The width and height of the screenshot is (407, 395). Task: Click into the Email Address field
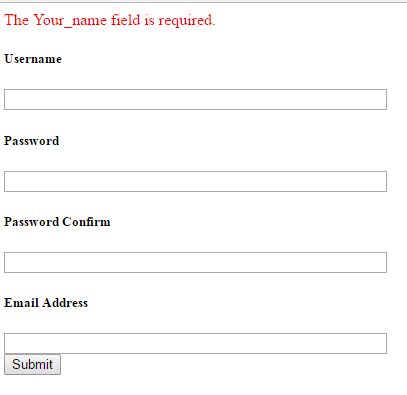coord(195,343)
